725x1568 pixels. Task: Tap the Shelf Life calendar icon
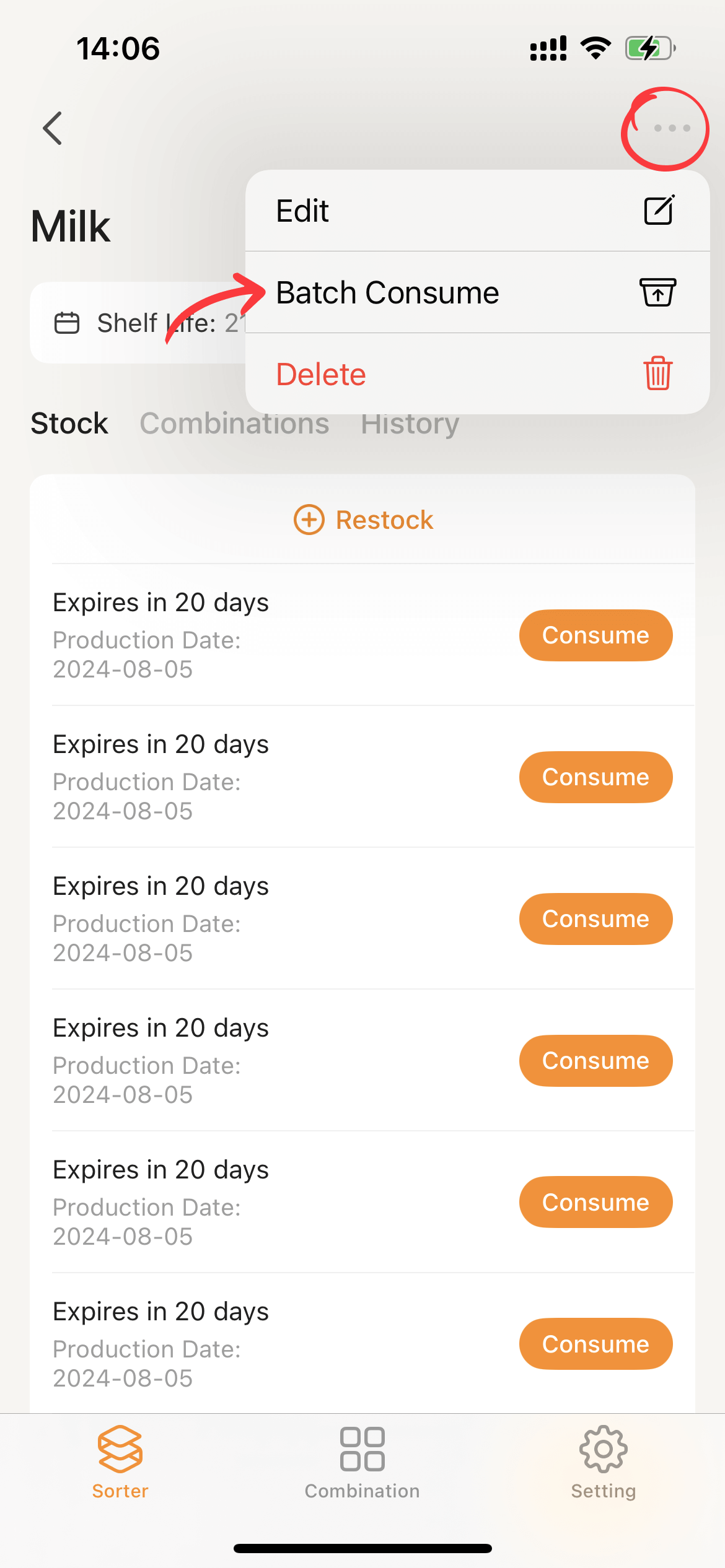(67, 323)
